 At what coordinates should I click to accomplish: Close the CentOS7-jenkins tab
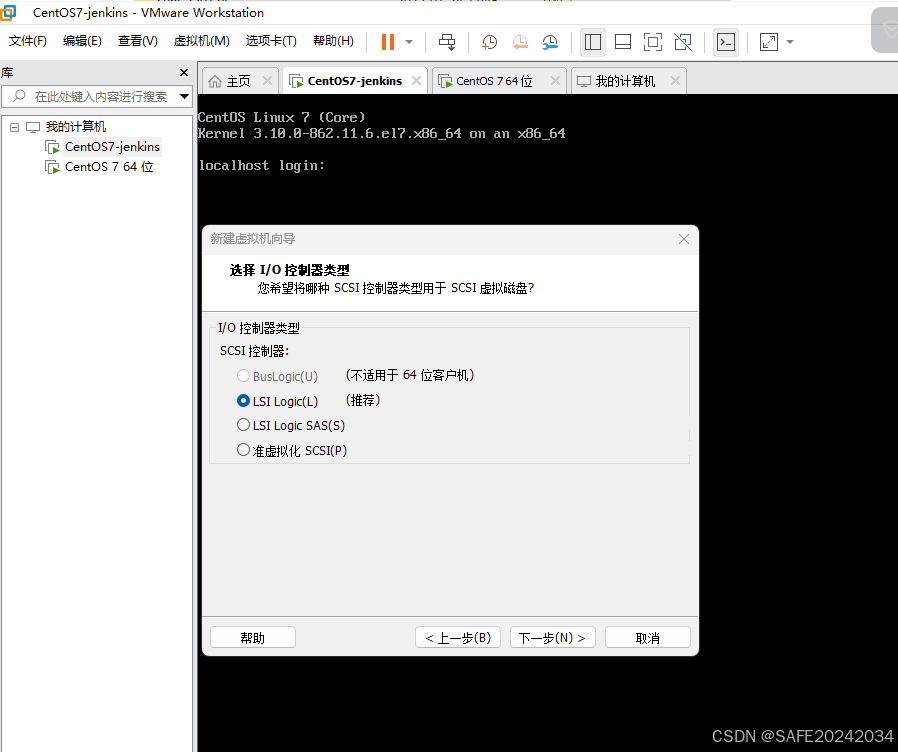point(416,81)
